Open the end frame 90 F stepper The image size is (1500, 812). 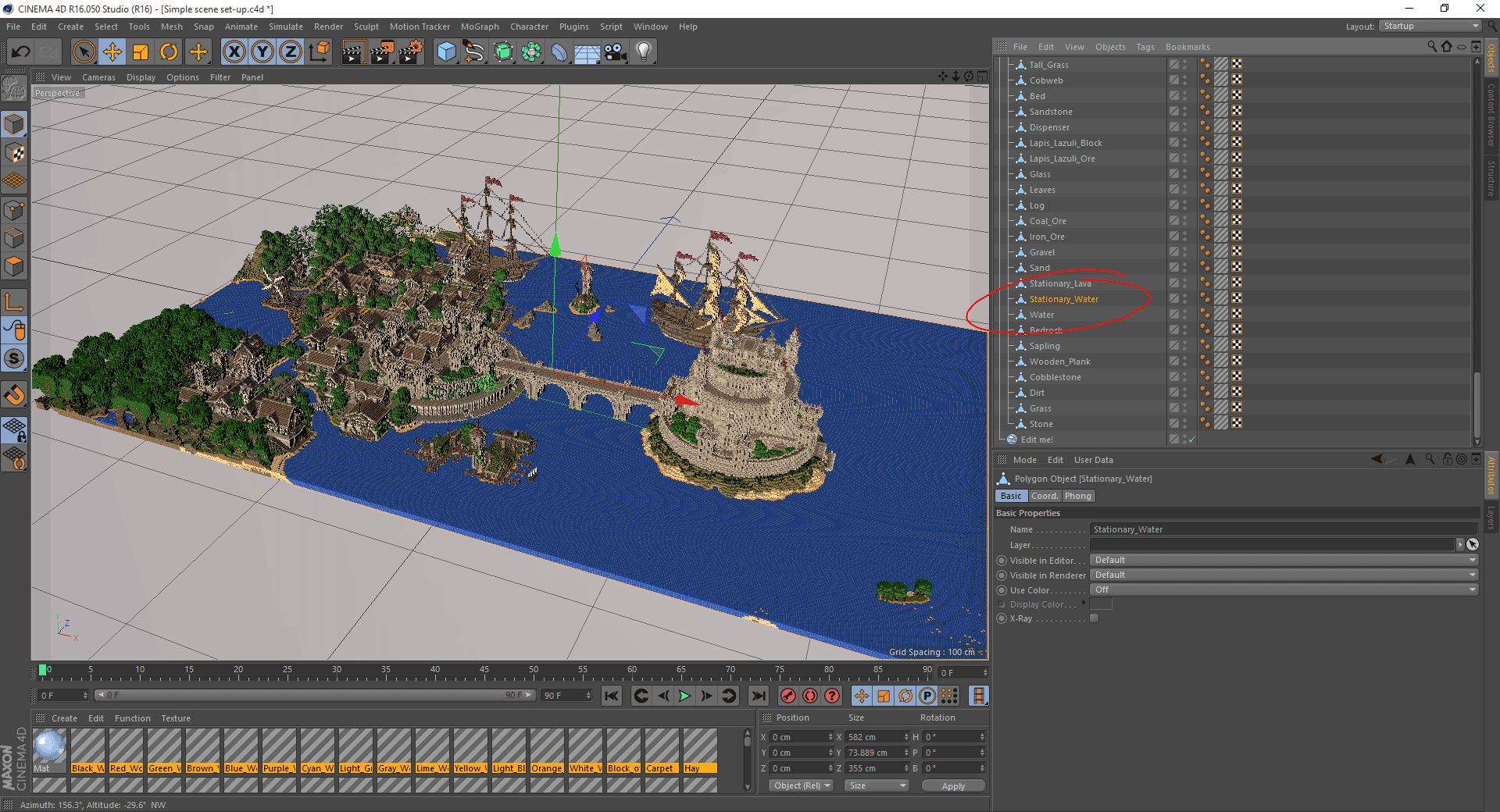587,696
